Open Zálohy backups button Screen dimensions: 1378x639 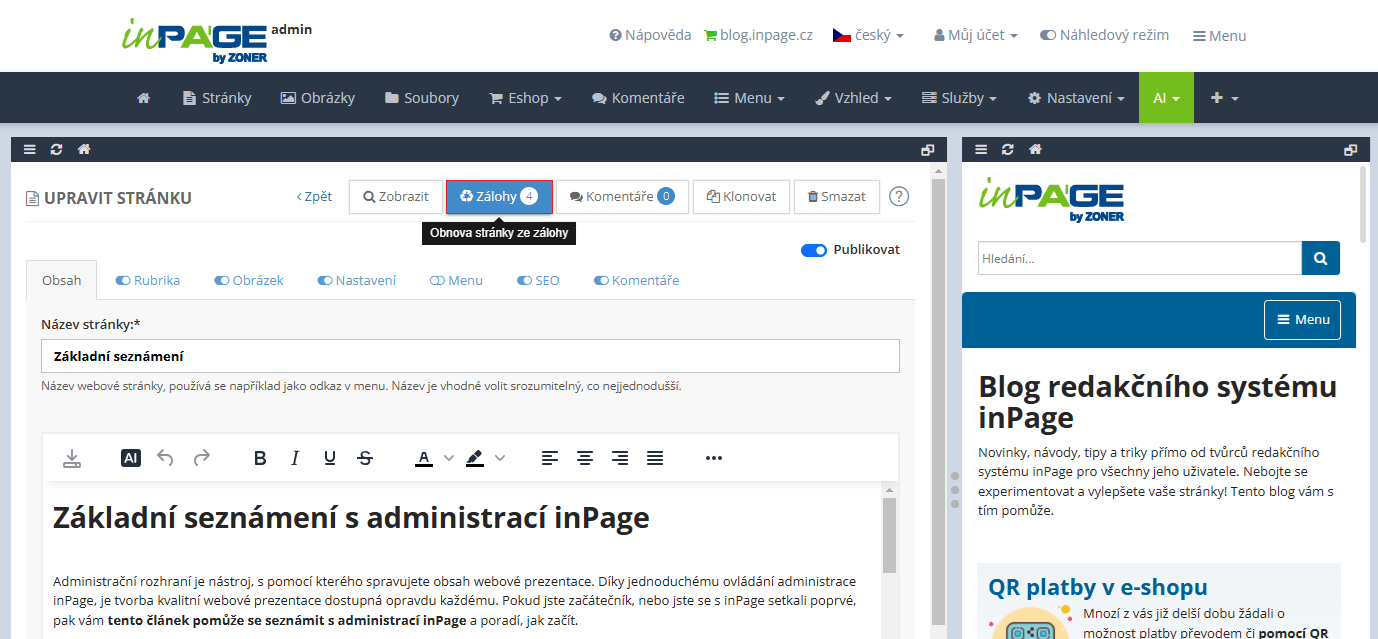click(x=499, y=197)
